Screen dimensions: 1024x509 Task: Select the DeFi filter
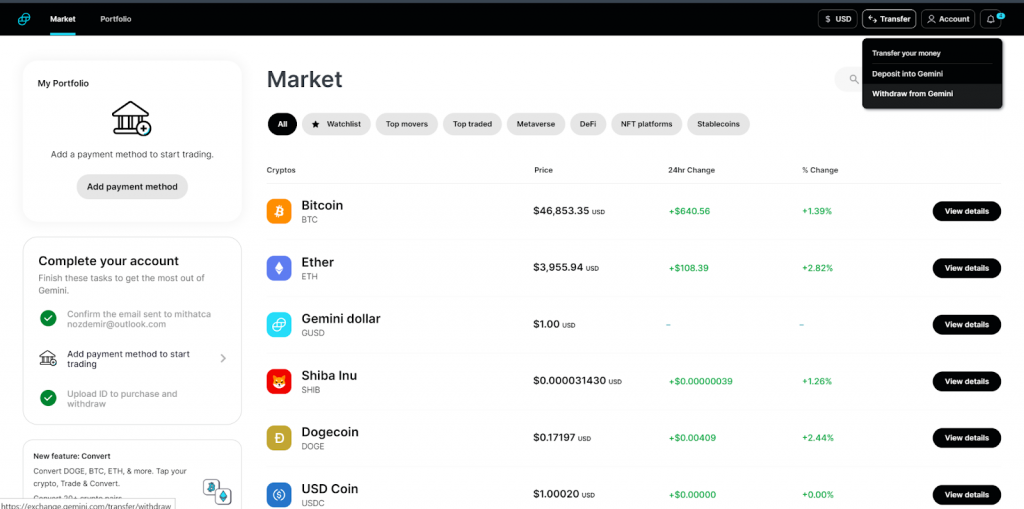pyautogui.click(x=588, y=123)
